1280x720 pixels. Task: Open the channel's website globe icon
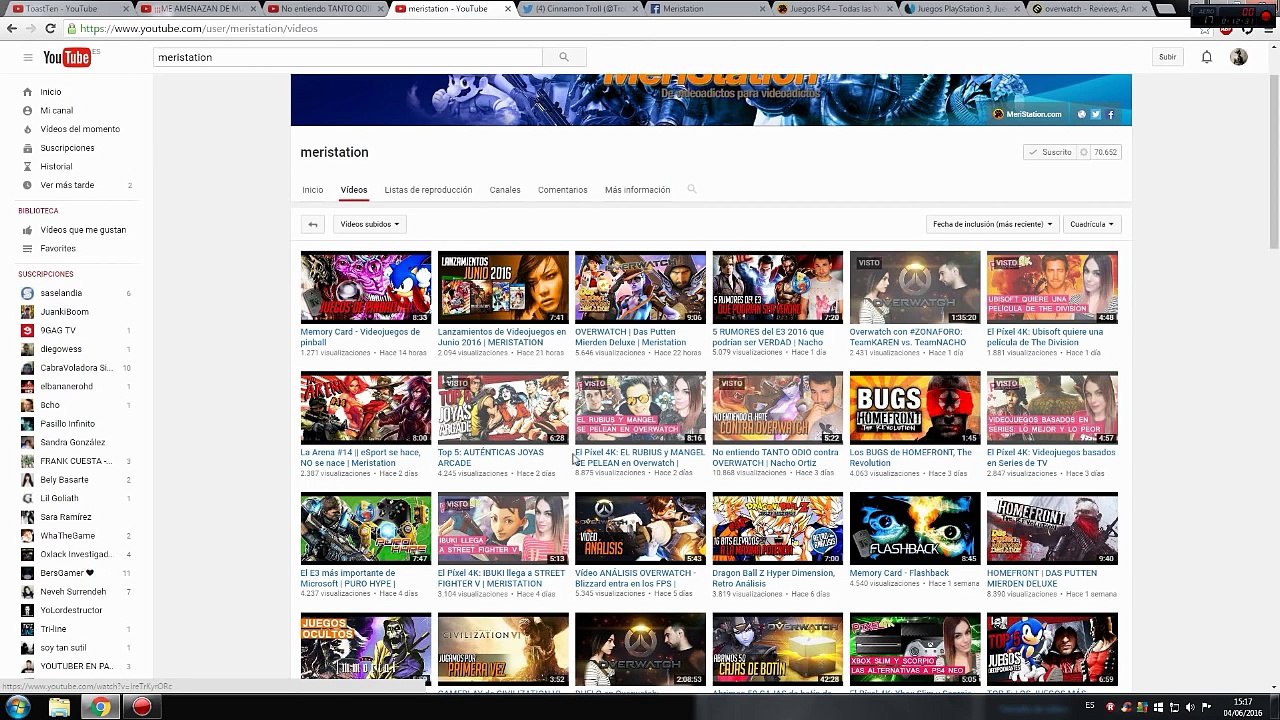click(1081, 114)
